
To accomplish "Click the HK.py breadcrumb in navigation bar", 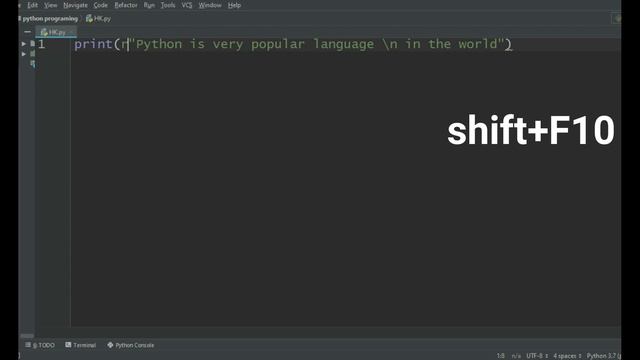I will 98,19.
